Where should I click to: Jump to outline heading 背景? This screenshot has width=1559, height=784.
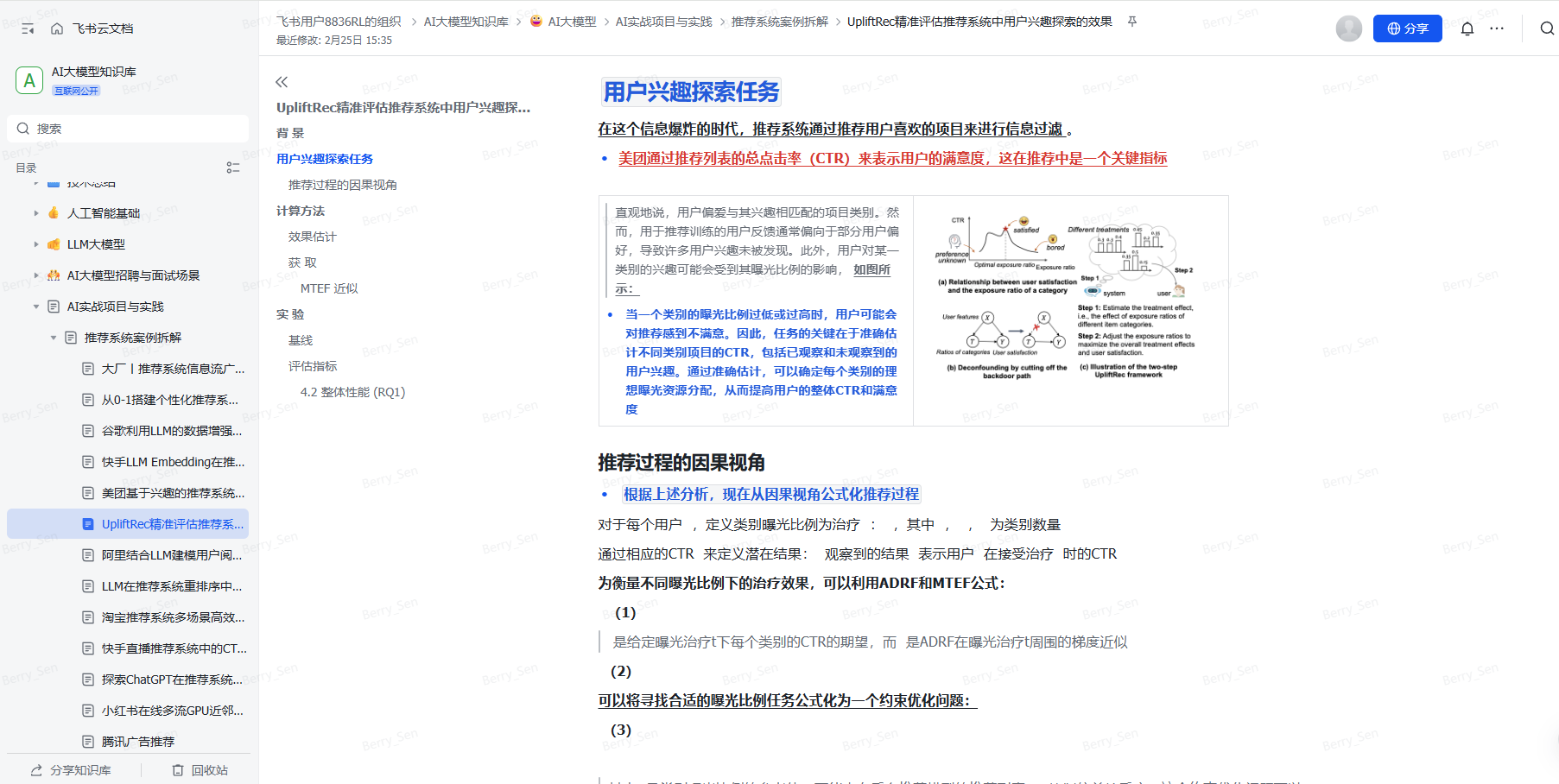click(x=290, y=133)
